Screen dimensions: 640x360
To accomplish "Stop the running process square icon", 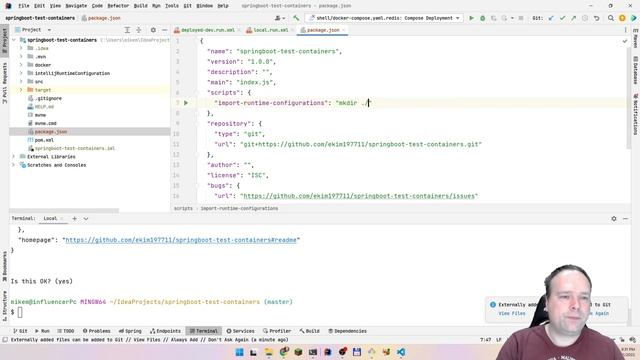I will coord(521,18).
